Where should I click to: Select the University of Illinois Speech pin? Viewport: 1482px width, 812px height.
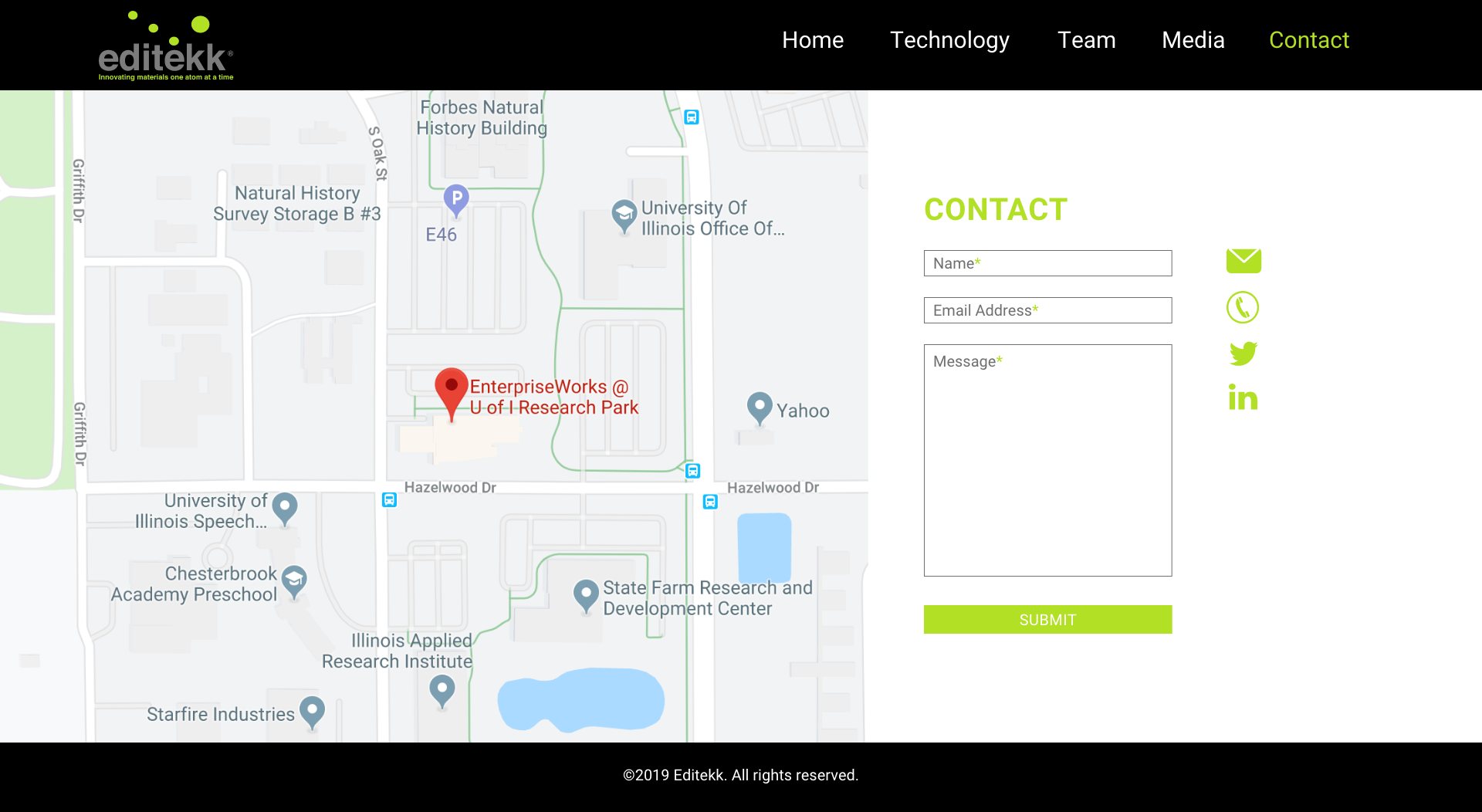point(285,509)
